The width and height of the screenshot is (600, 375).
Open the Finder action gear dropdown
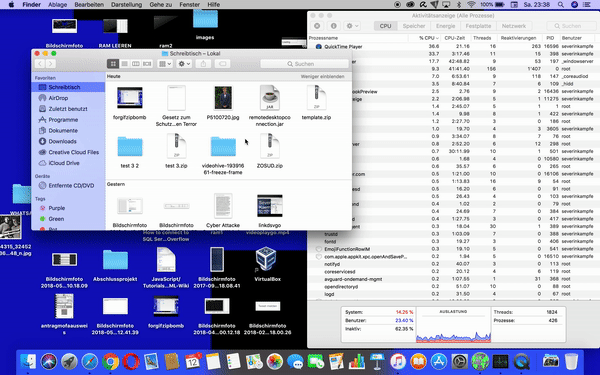click(184, 64)
